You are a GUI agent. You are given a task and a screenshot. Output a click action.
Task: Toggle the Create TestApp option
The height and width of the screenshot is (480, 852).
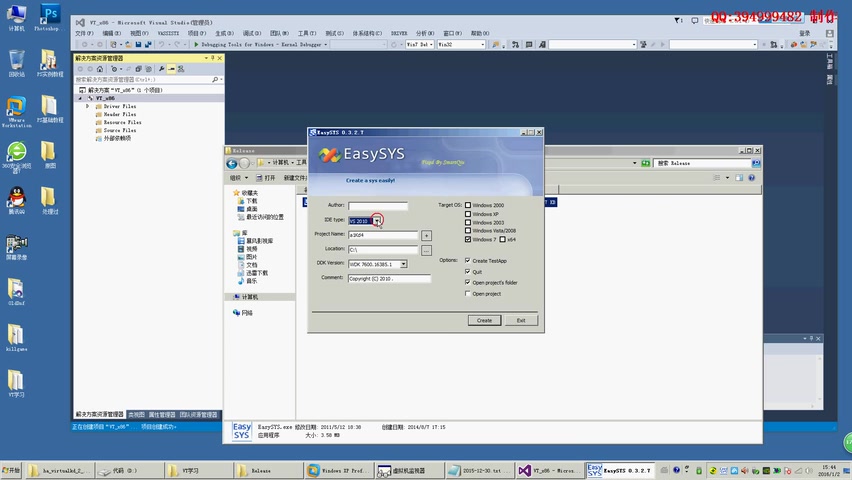click(x=468, y=260)
